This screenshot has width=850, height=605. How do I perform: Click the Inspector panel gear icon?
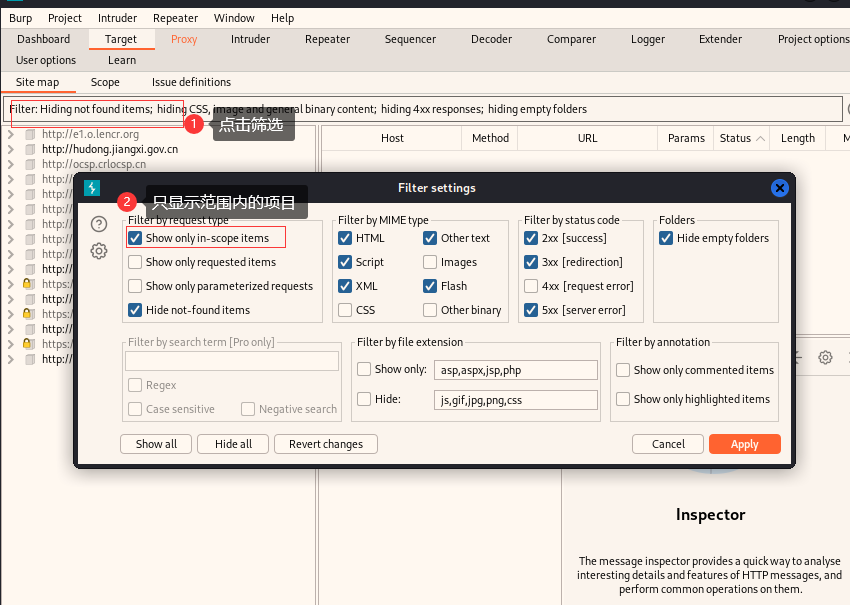pos(825,357)
